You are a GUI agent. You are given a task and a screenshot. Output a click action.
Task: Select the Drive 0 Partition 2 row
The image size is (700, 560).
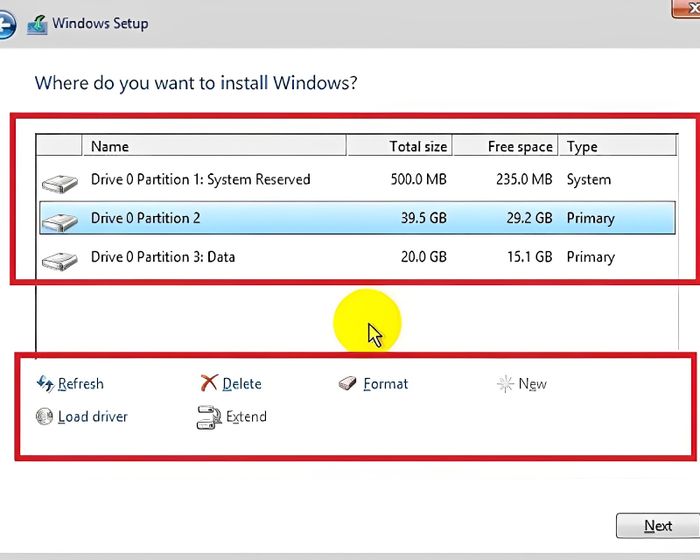pyautogui.click(x=357, y=218)
